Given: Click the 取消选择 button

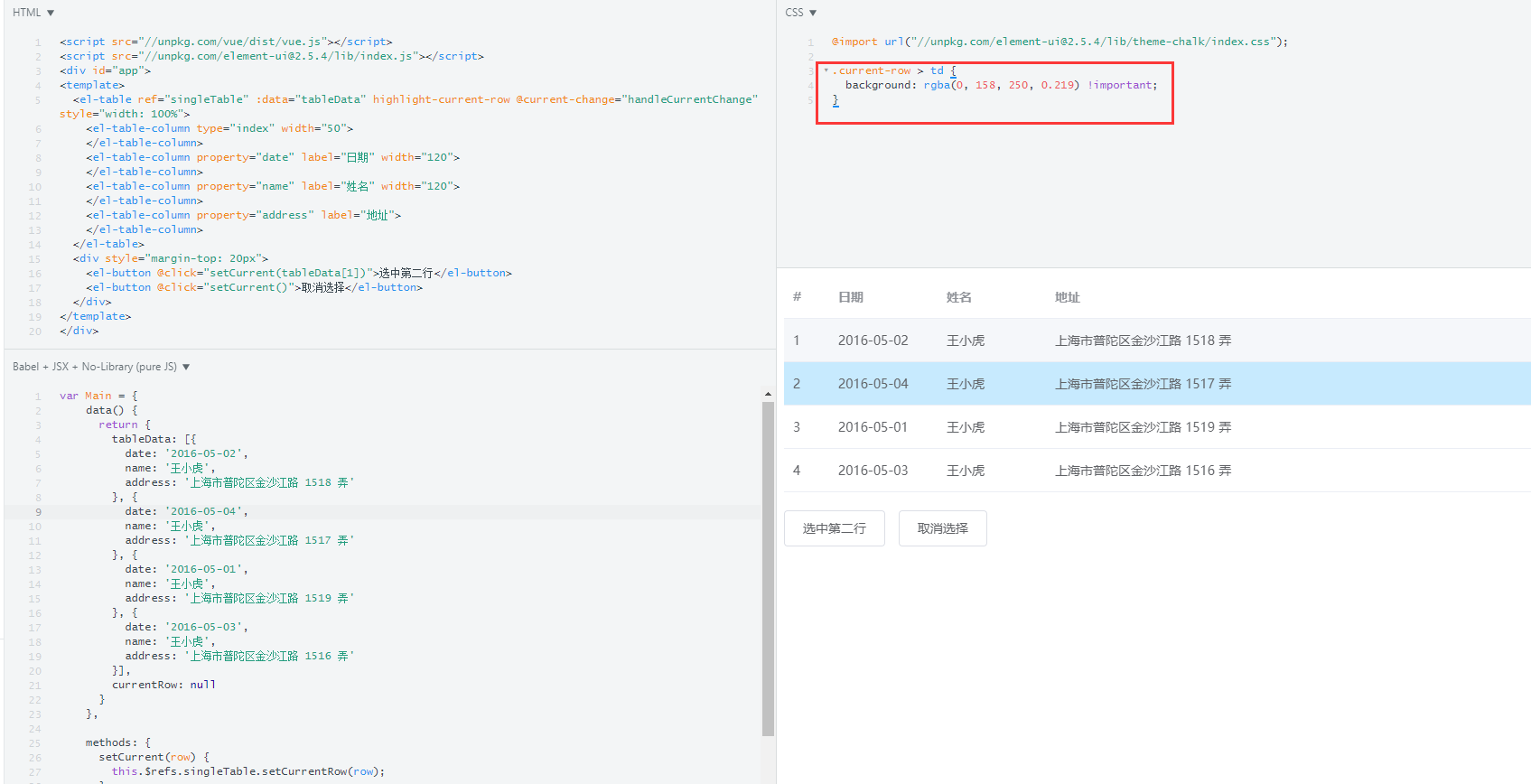Looking at the screenshot, I should pos(942,528).
